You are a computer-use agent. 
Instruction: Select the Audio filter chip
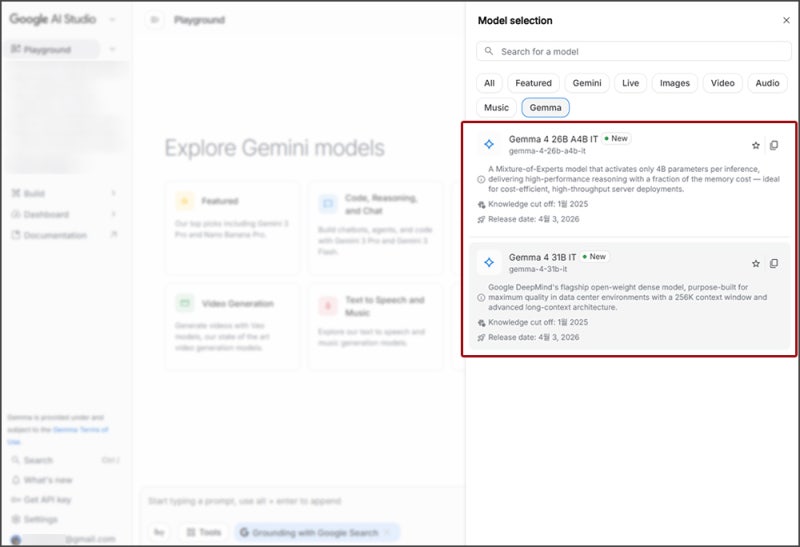coord(767,83)
